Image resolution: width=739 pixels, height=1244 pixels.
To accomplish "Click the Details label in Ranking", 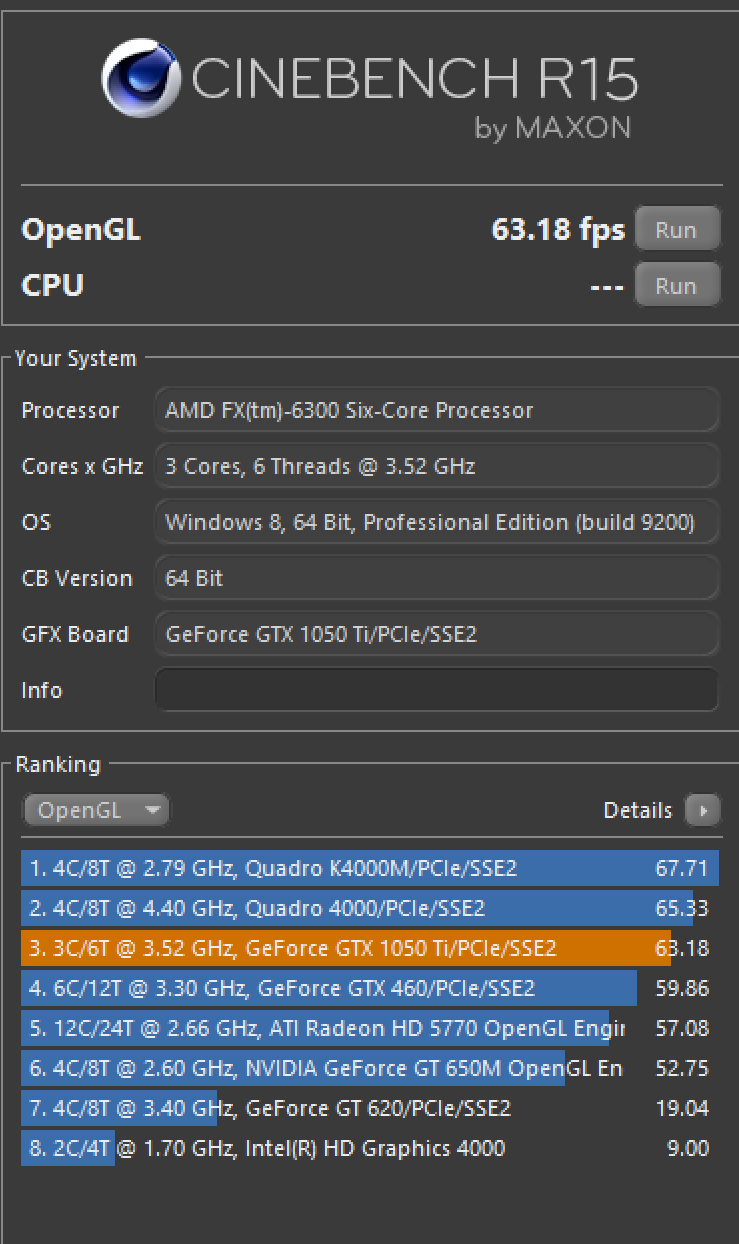I will pos(638,810).
